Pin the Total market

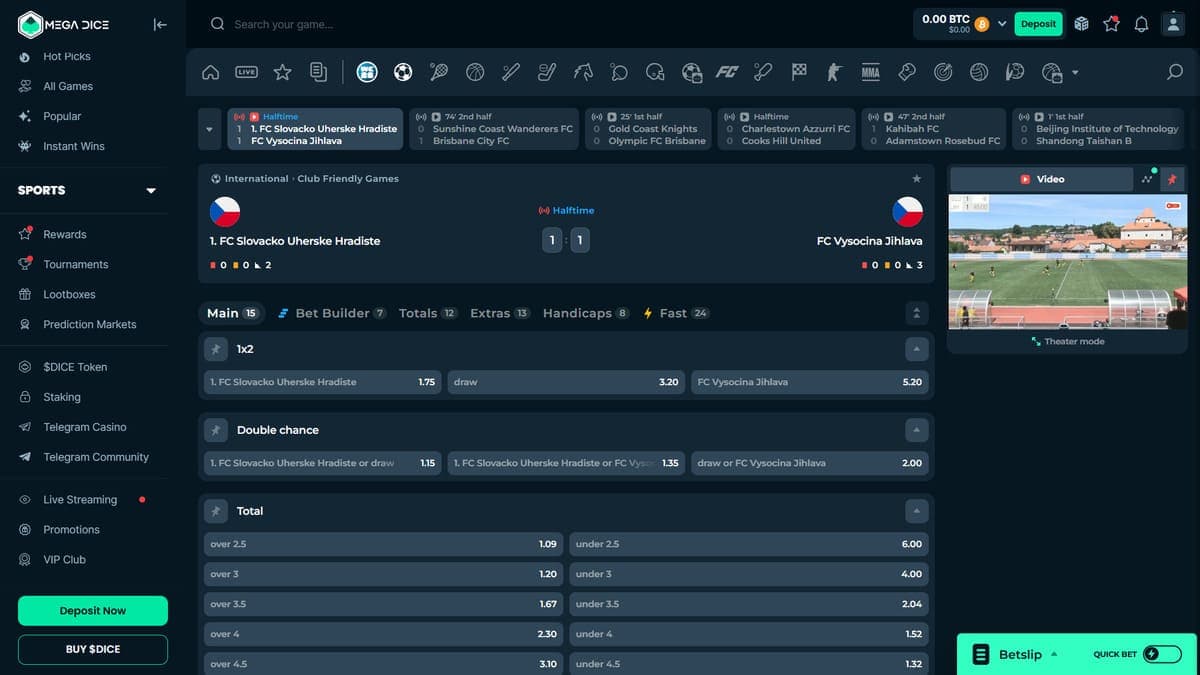pyautogui.click(x=215, y=511)
